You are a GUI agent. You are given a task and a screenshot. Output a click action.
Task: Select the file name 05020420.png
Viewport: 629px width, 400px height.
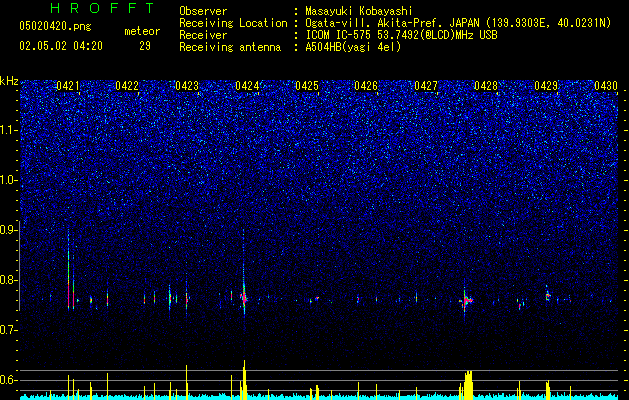(55, 27)
